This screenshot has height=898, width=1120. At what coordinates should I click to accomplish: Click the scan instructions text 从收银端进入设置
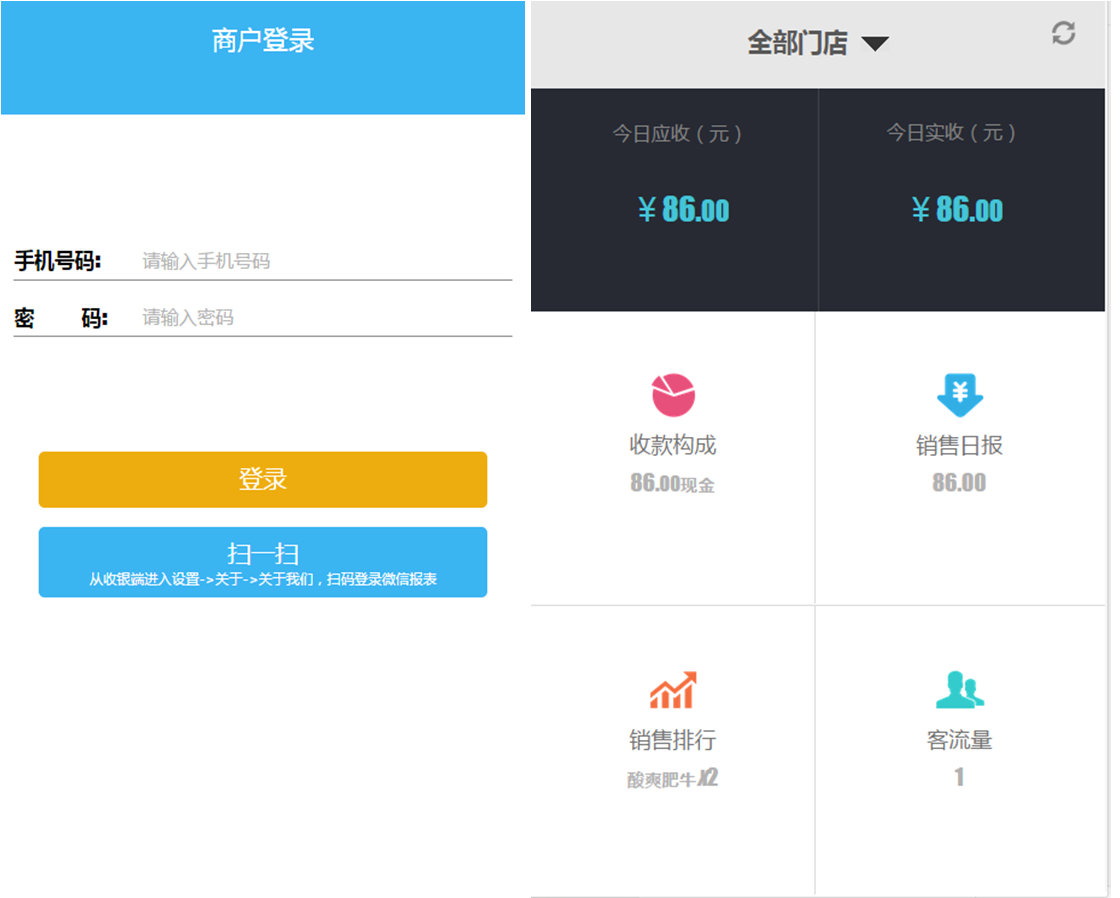pos(263,579)
